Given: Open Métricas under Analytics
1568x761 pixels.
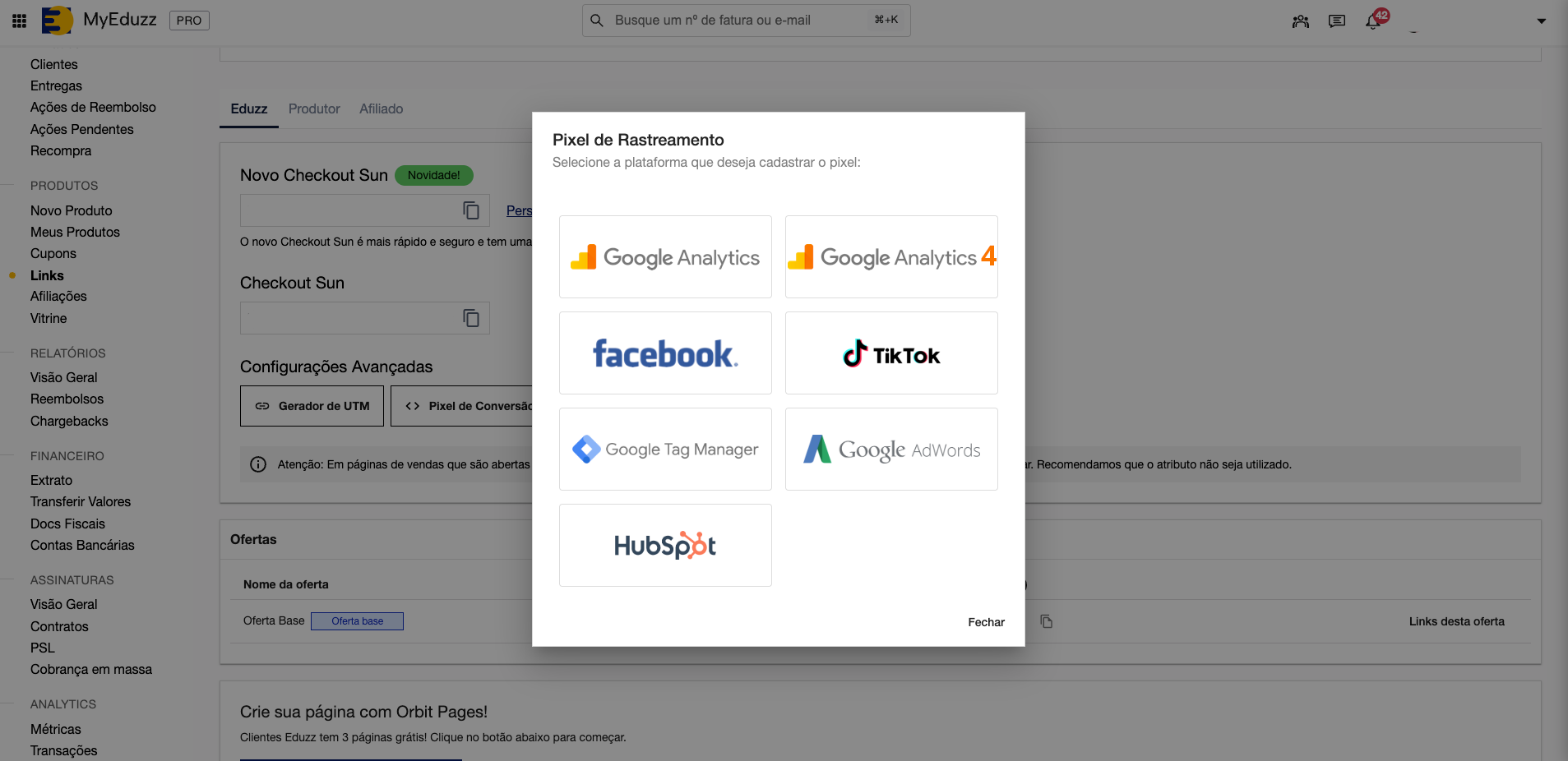Looking at the screenshot, I should click(x=56, y=729).
